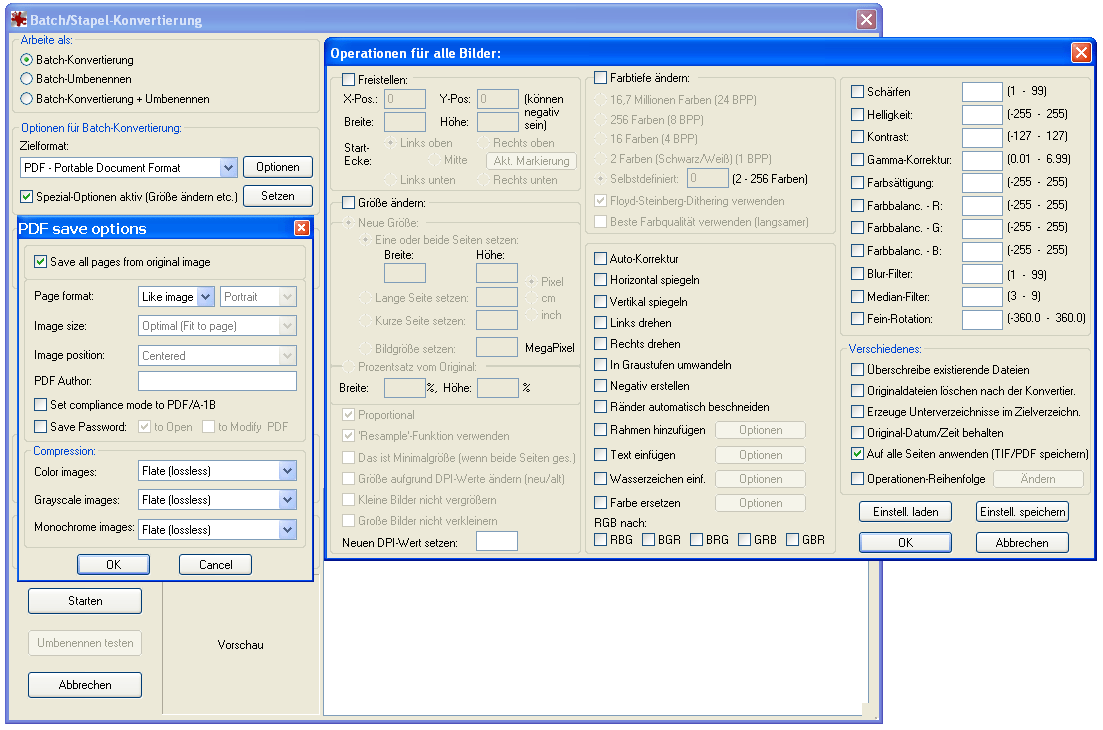Tick the Größe ändern checkbox

(x=349, y=203)
